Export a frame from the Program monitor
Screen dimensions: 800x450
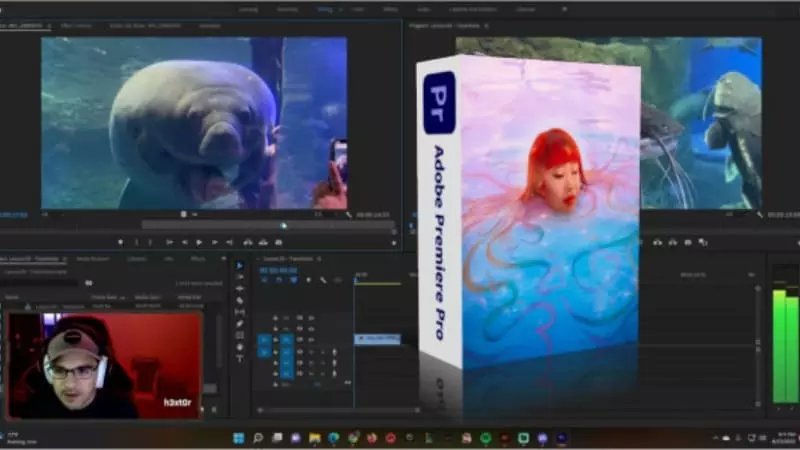(688, 243)
